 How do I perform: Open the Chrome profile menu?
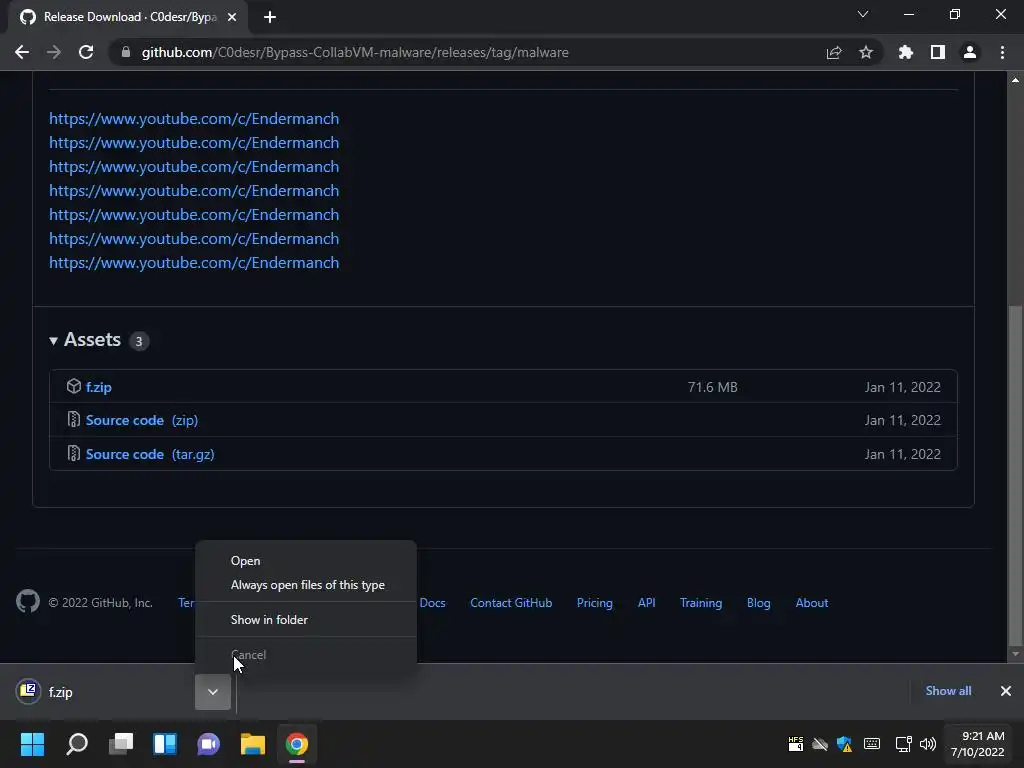(x=970, y=52)
